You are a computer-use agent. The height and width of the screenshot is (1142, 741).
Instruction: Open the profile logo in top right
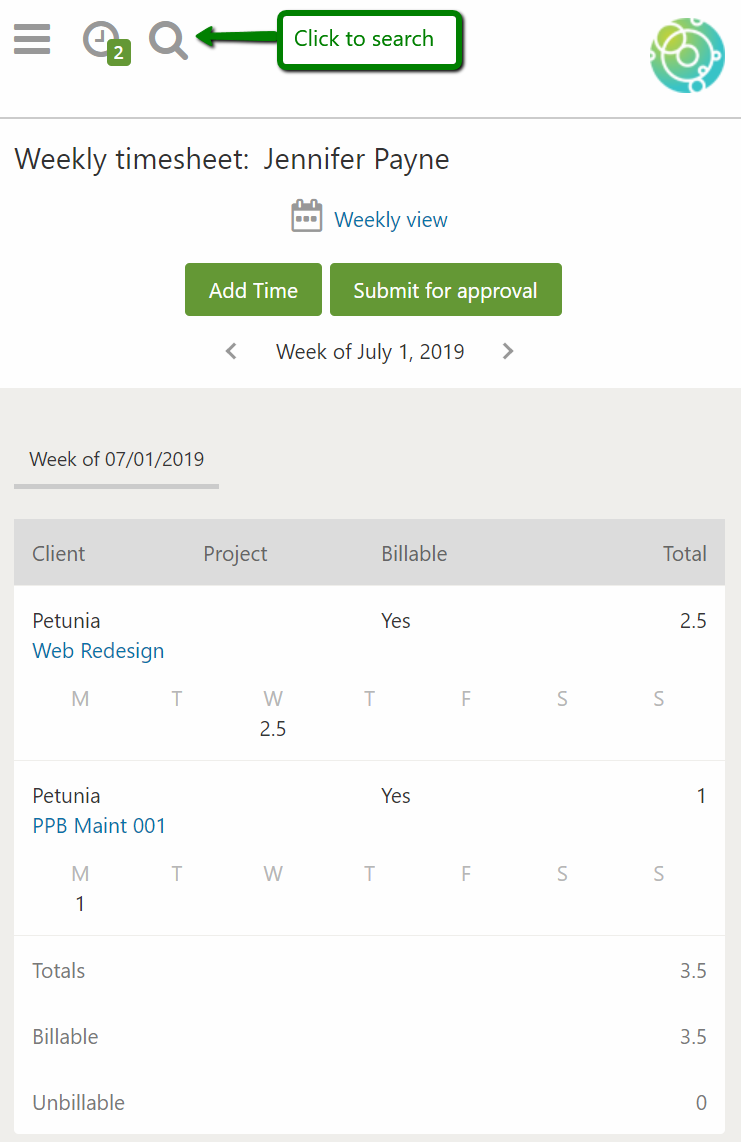(687, 55)
